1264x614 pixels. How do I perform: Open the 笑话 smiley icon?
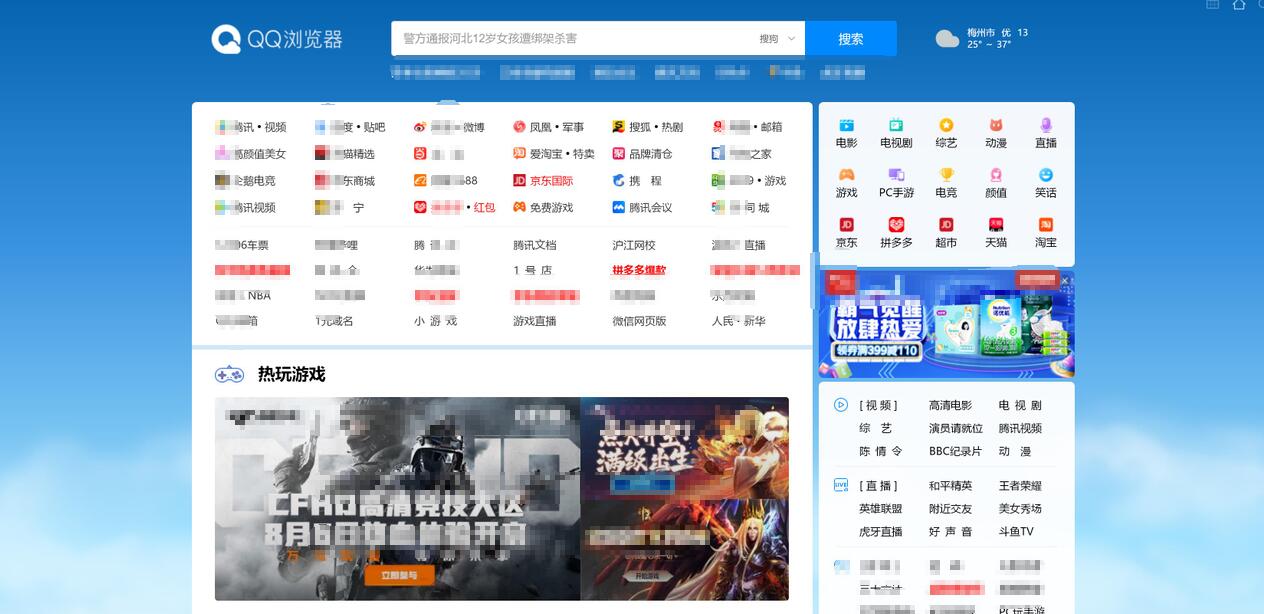coord(1046,175)
